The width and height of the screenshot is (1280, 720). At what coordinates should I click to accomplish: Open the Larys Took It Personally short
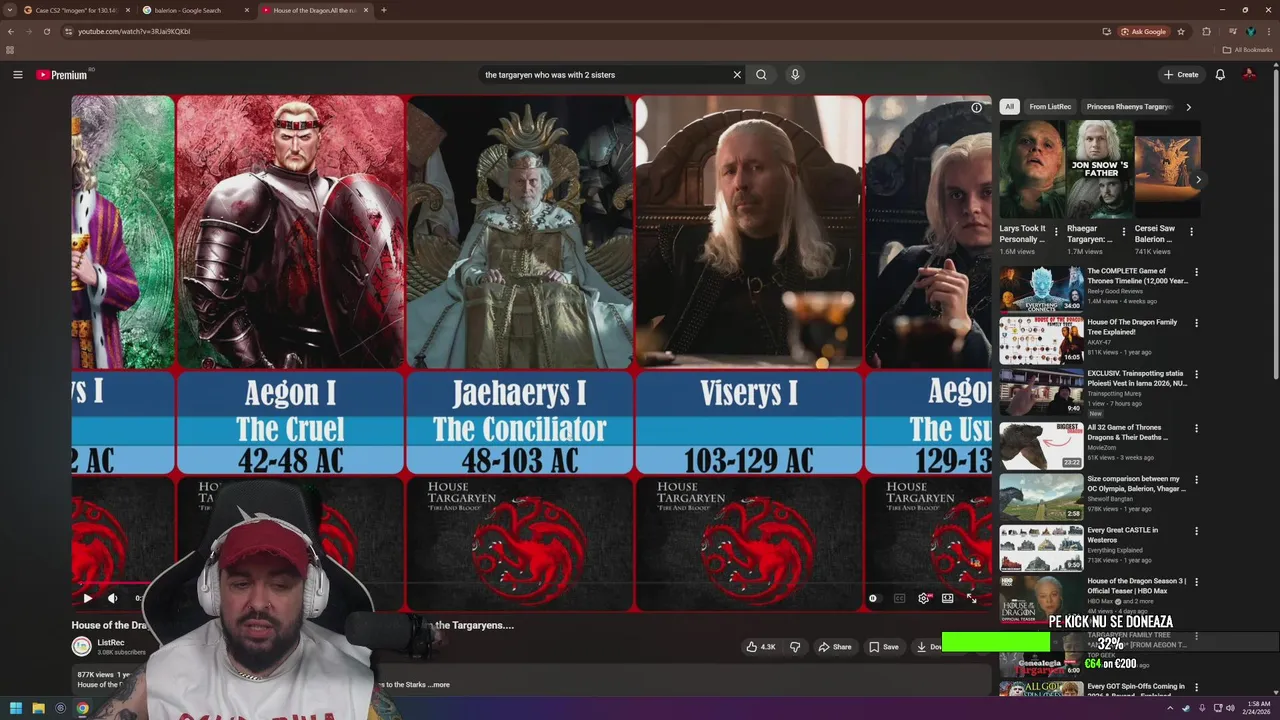tap(1032, 169)
